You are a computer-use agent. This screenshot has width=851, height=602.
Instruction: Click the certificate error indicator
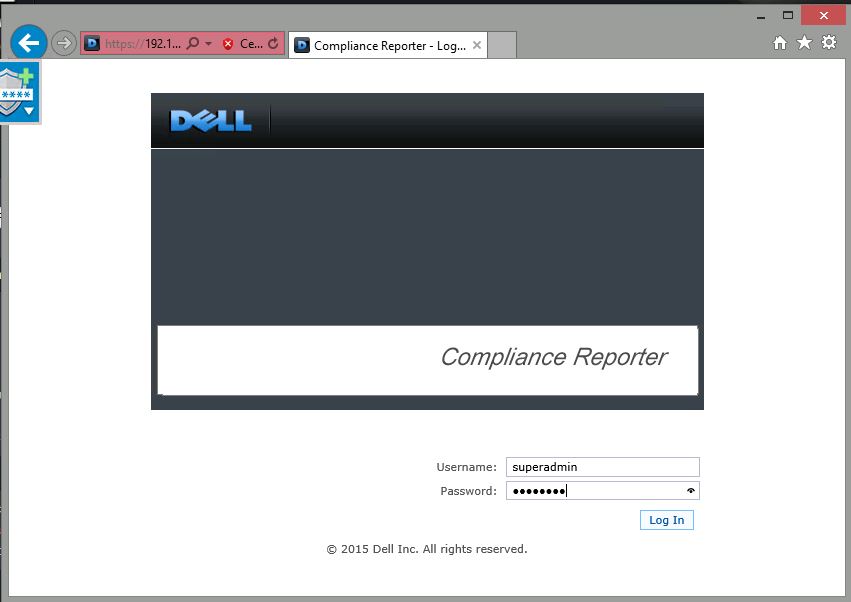tap(227, 43)
